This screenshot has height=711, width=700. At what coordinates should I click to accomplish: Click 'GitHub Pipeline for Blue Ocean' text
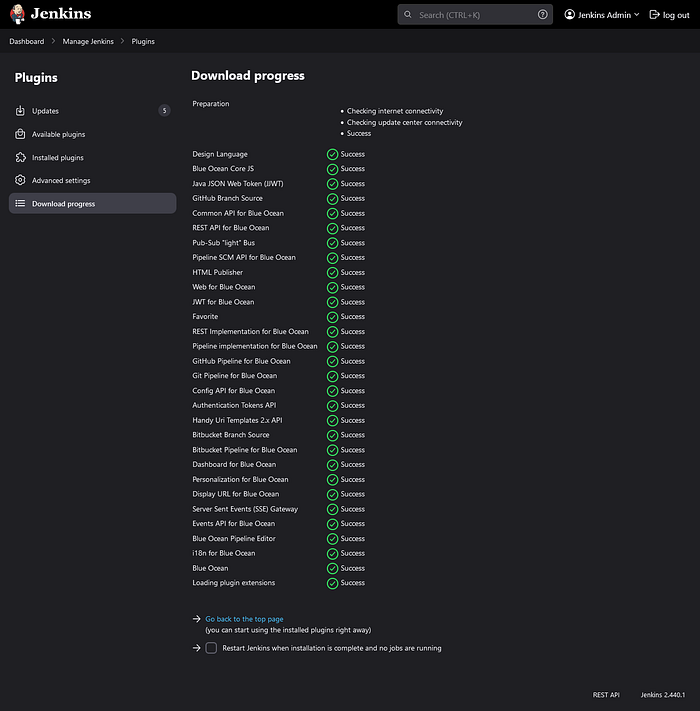point(241,361)
